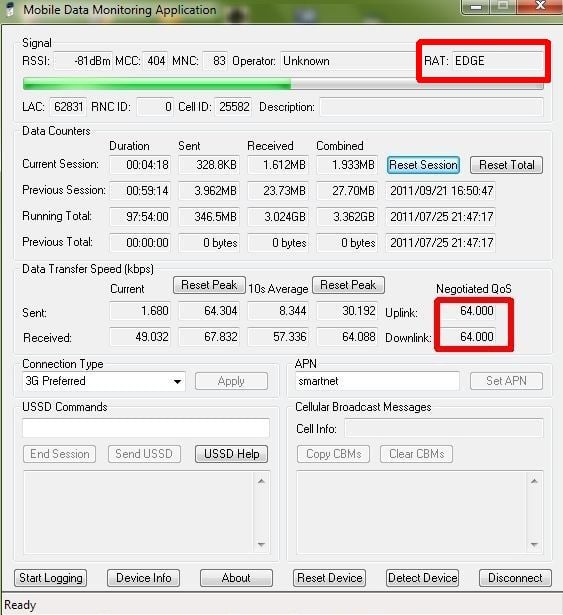This screenshot has width=563, height=615.
Task: Open Device Info
Action: coord(144,578)
